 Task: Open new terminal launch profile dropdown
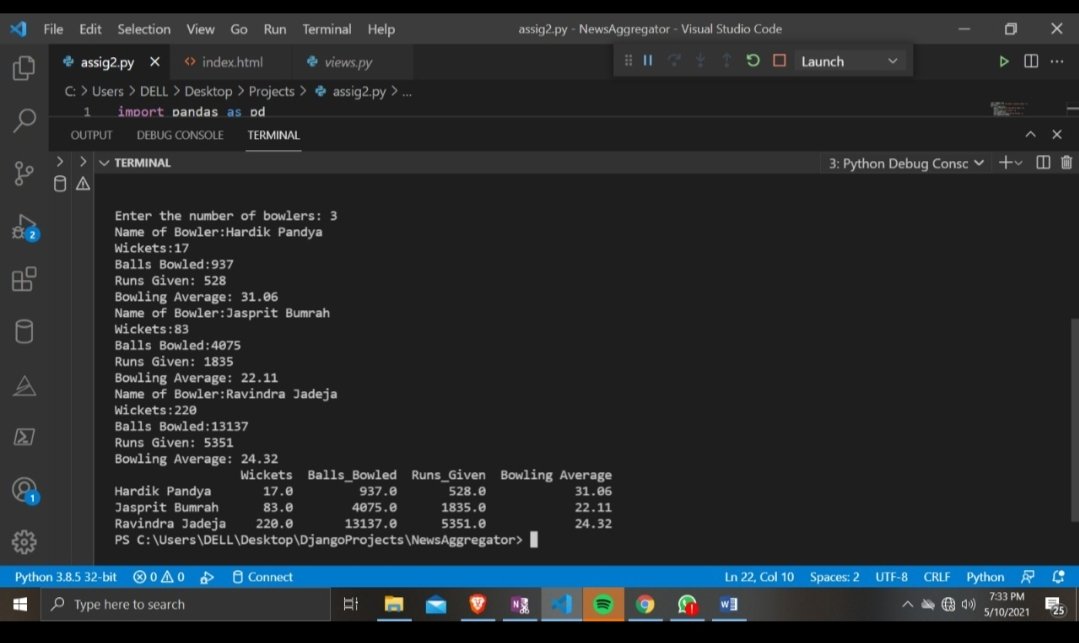point(1019,163)
